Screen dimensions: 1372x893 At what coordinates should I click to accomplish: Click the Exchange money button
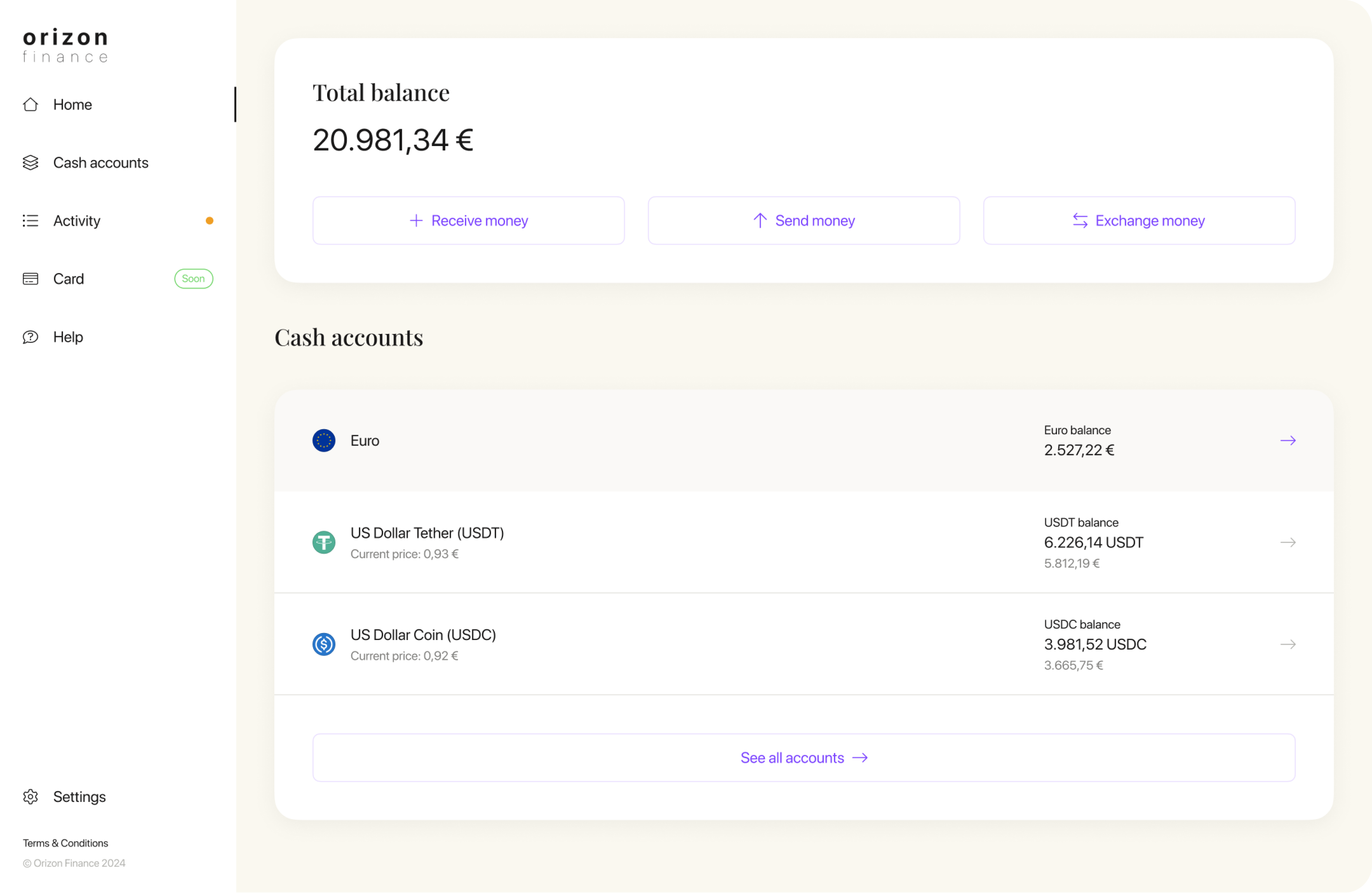click(x=1140, y=221)
